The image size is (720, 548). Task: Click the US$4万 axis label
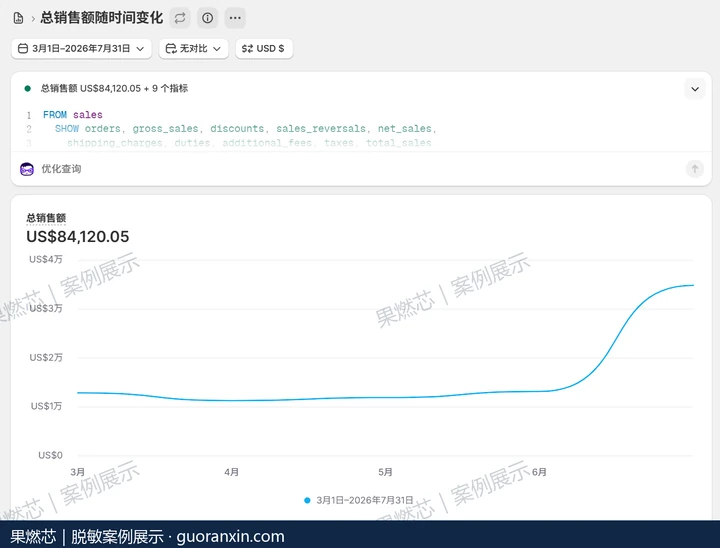pyautogui.click(x=45, y=259)
